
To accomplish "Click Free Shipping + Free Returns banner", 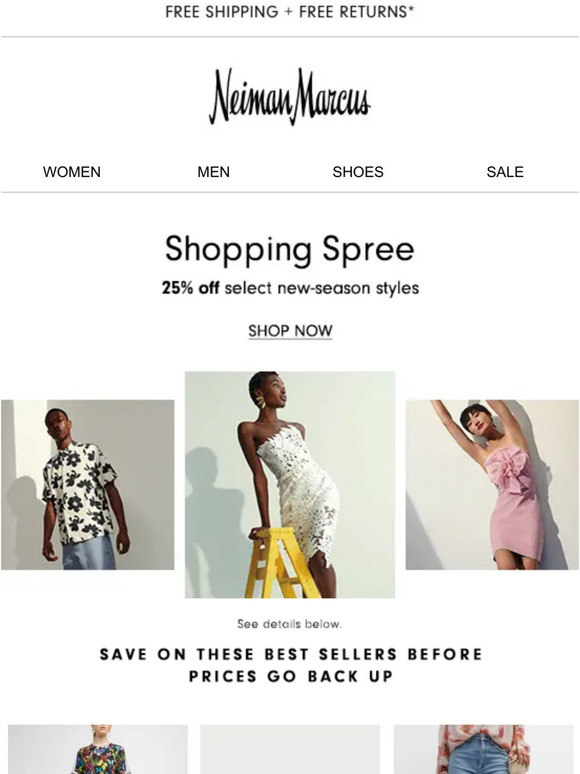I will (290, 12).
